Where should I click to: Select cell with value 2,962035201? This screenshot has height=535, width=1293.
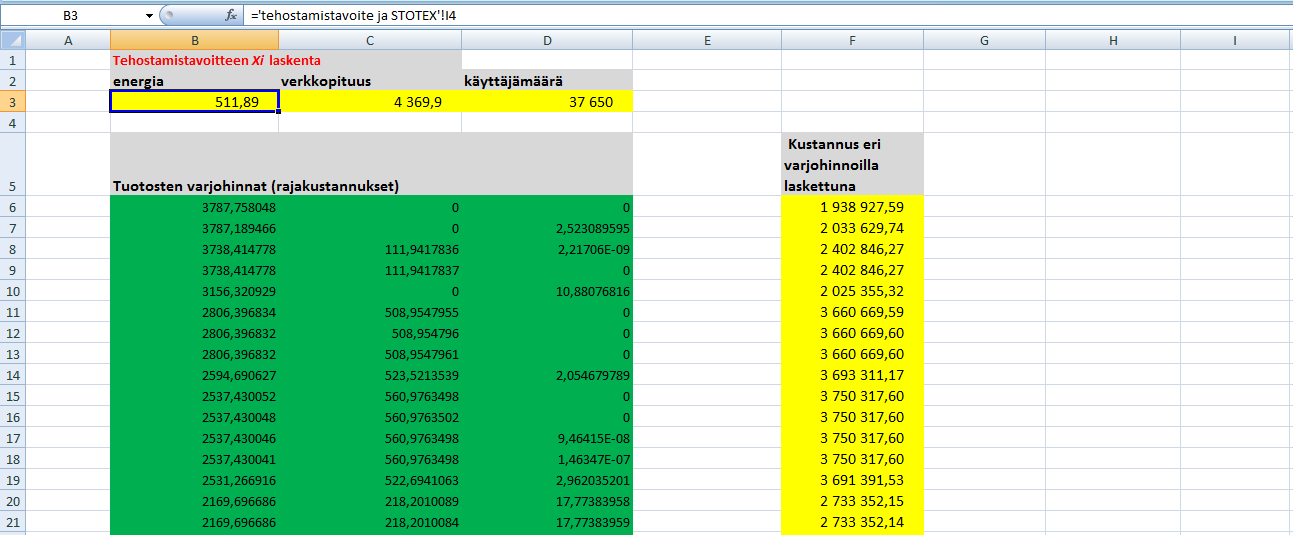(x=547, y=480)
